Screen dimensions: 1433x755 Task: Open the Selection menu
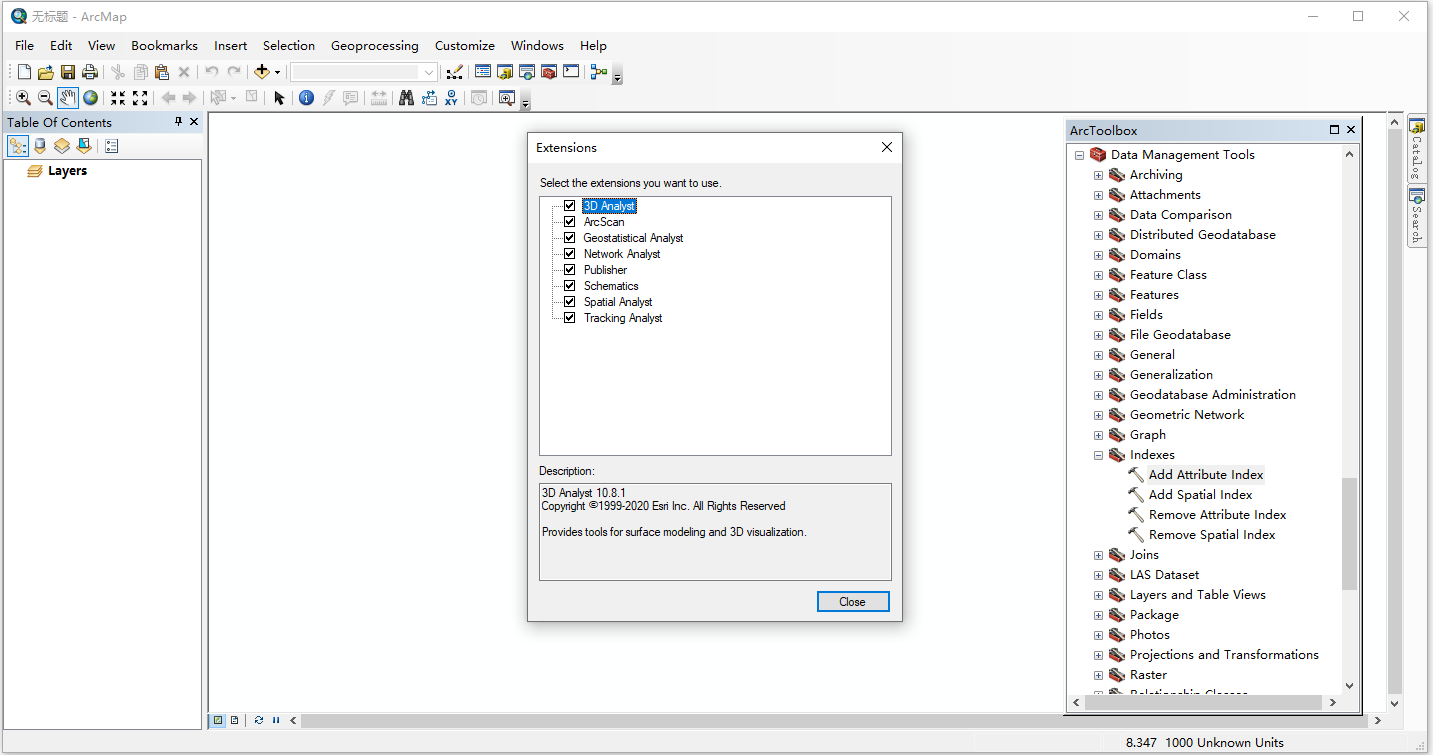pos(289,46)
